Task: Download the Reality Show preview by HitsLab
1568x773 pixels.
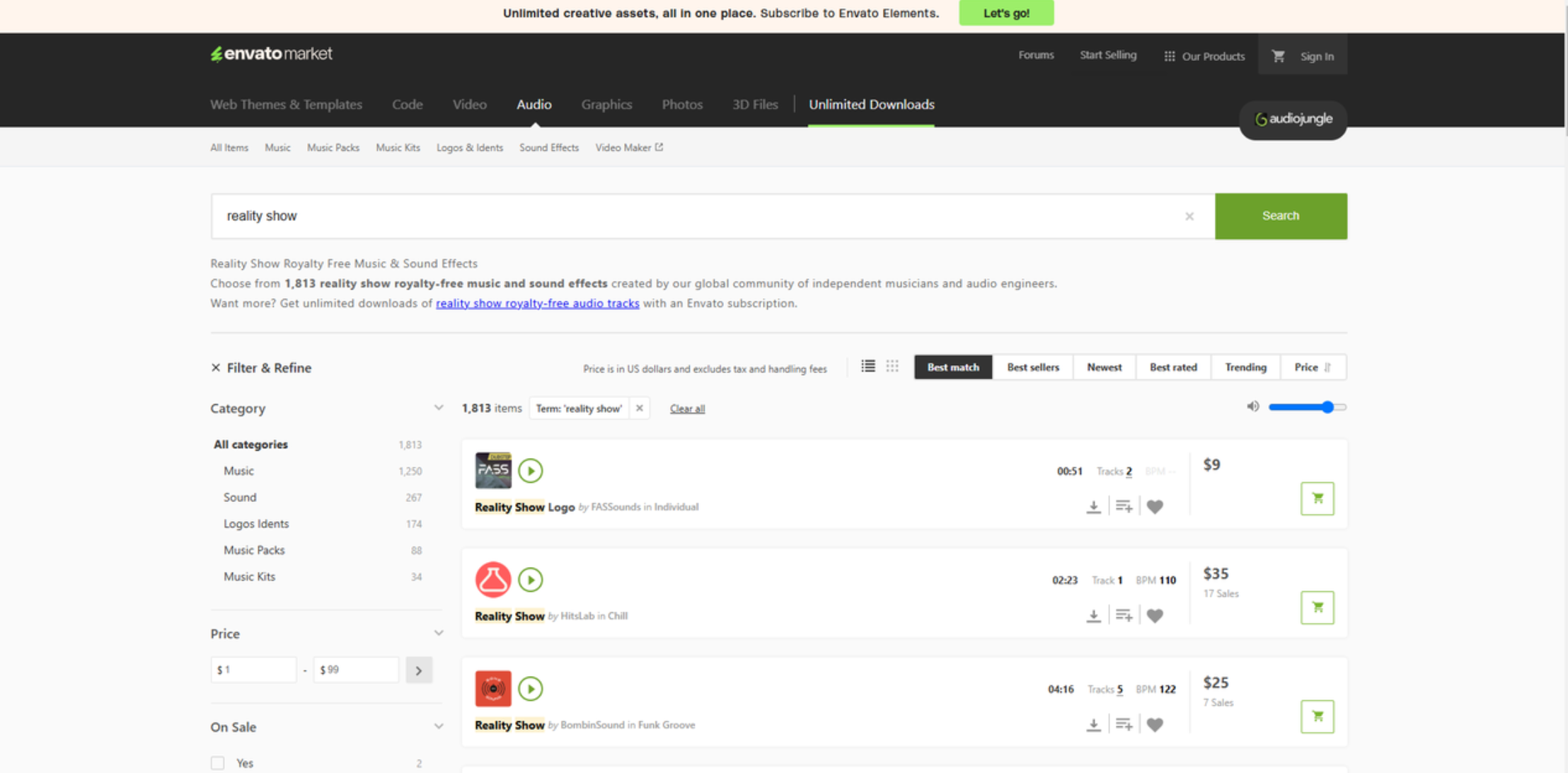Action: [x=1094, y=614]
